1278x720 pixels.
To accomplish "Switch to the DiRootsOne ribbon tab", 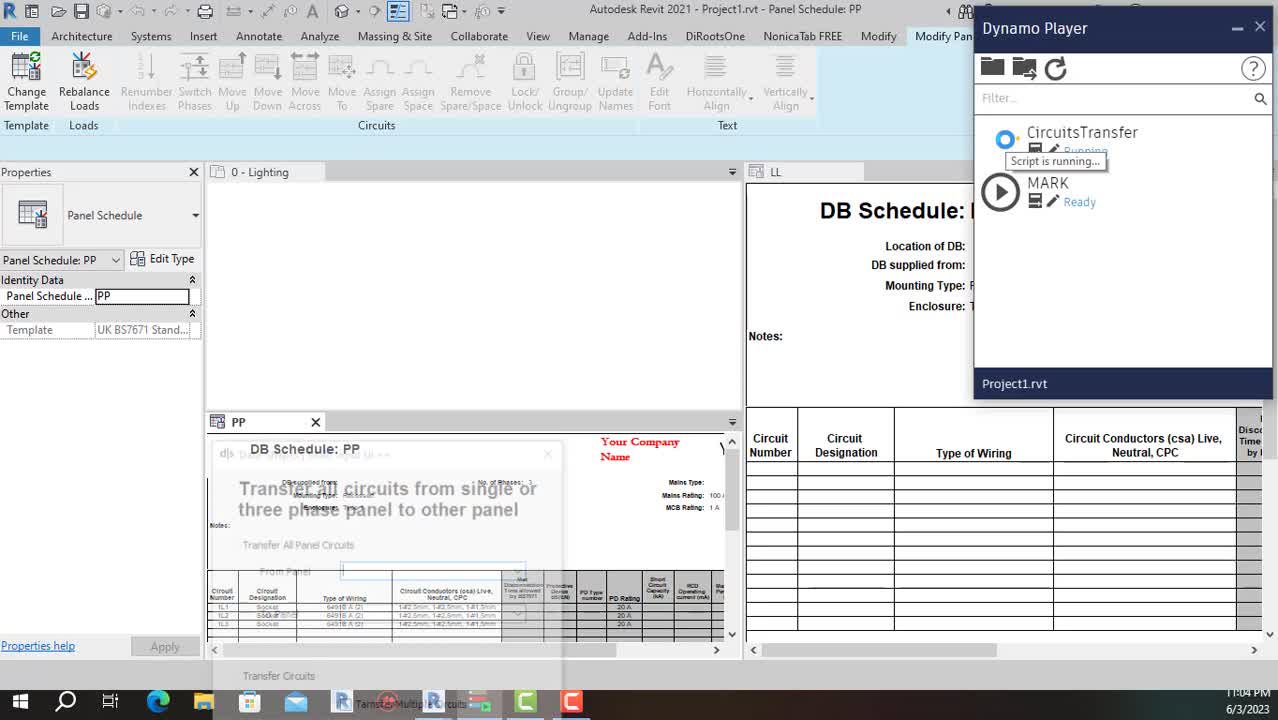I will point(715,36).
